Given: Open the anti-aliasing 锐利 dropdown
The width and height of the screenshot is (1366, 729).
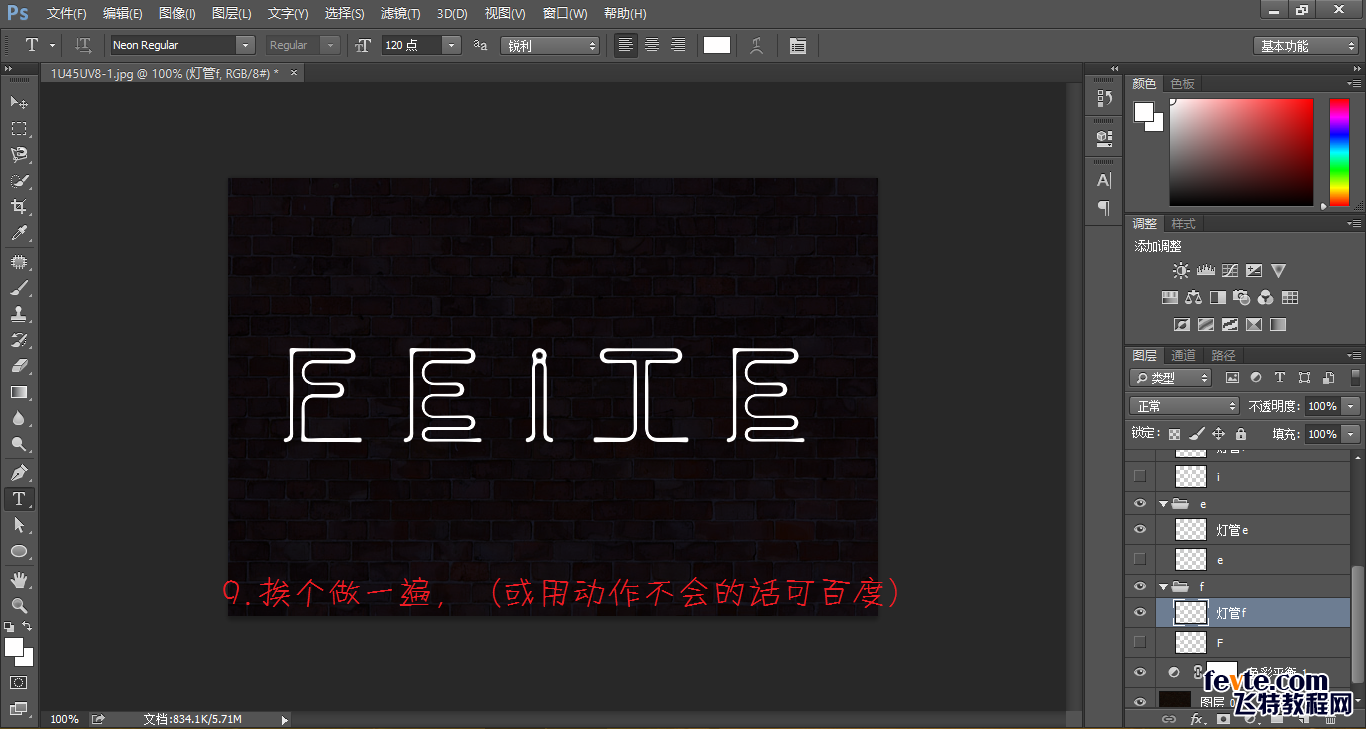Looking at the screenshot, I should 550,45.
